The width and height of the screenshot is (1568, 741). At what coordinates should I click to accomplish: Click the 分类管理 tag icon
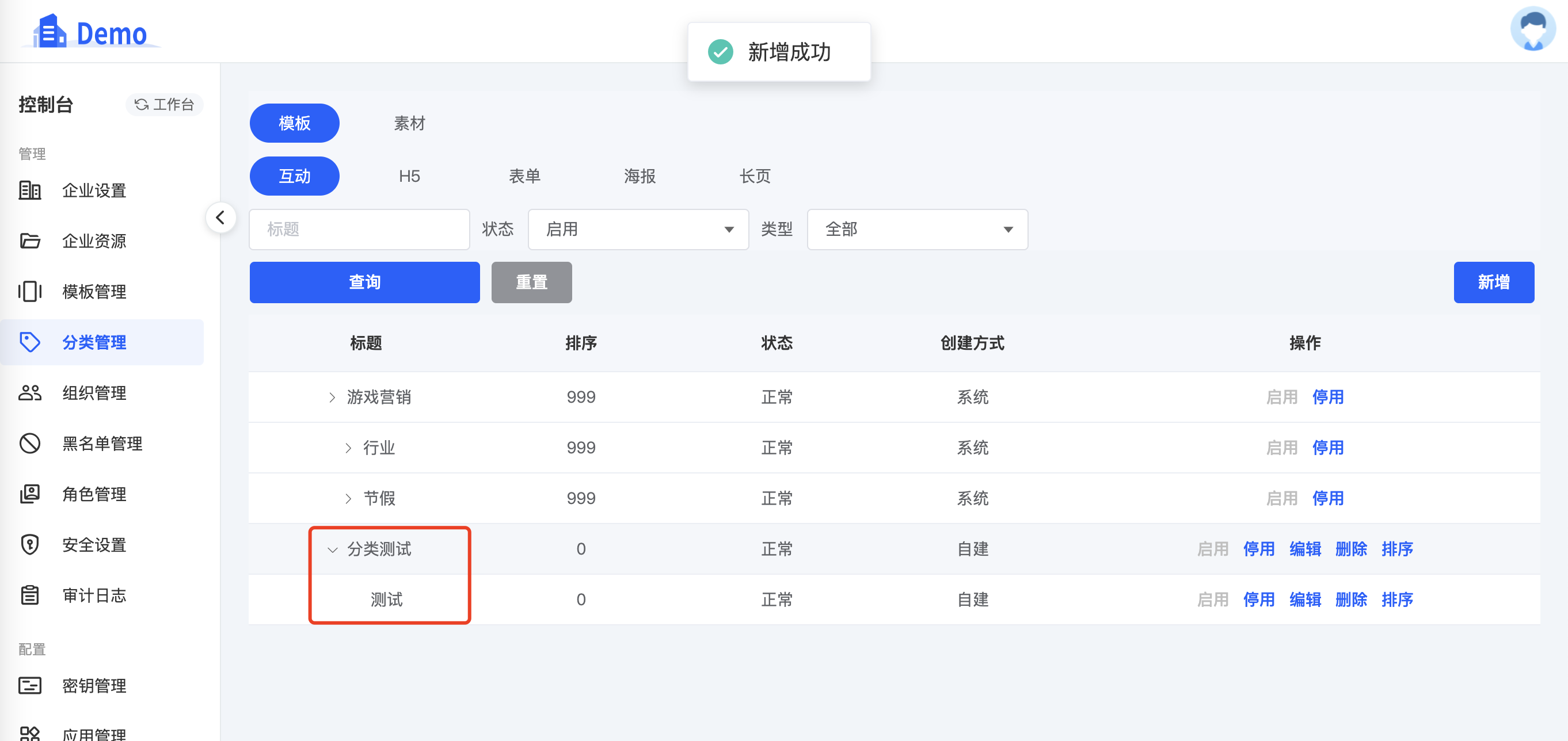30,342
